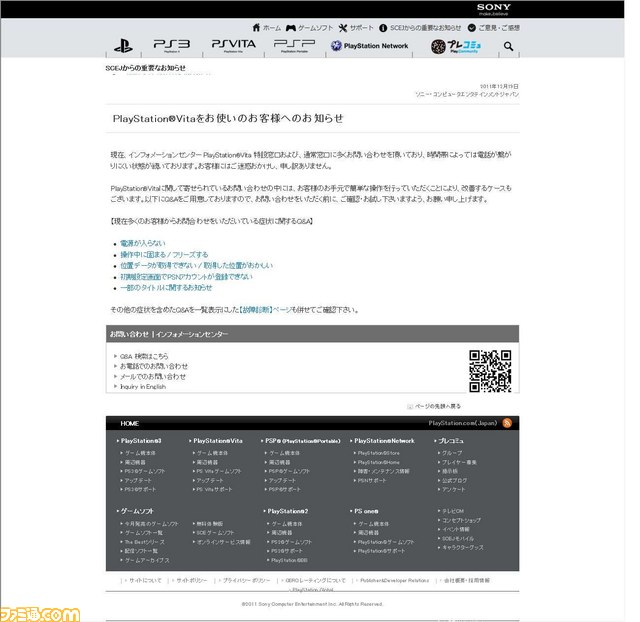Open the イベント情報 footer link
Screen dimensions: 640x622
[456, 529]
